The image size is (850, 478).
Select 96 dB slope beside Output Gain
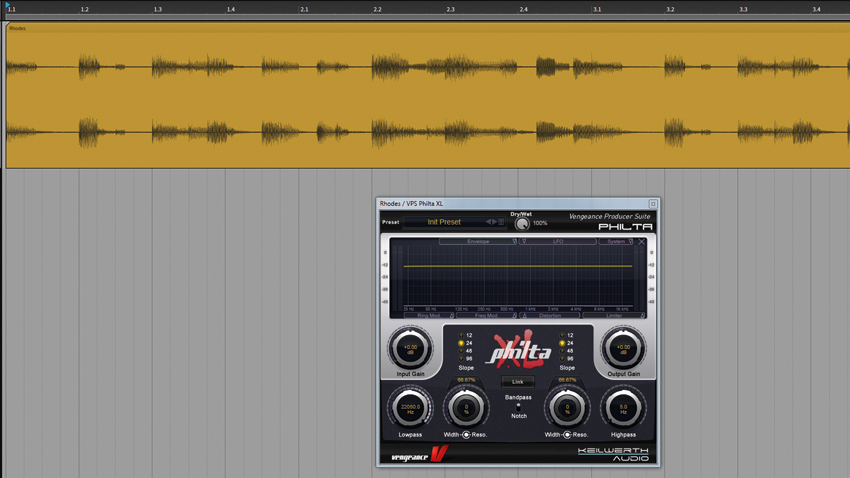point(562,358)
